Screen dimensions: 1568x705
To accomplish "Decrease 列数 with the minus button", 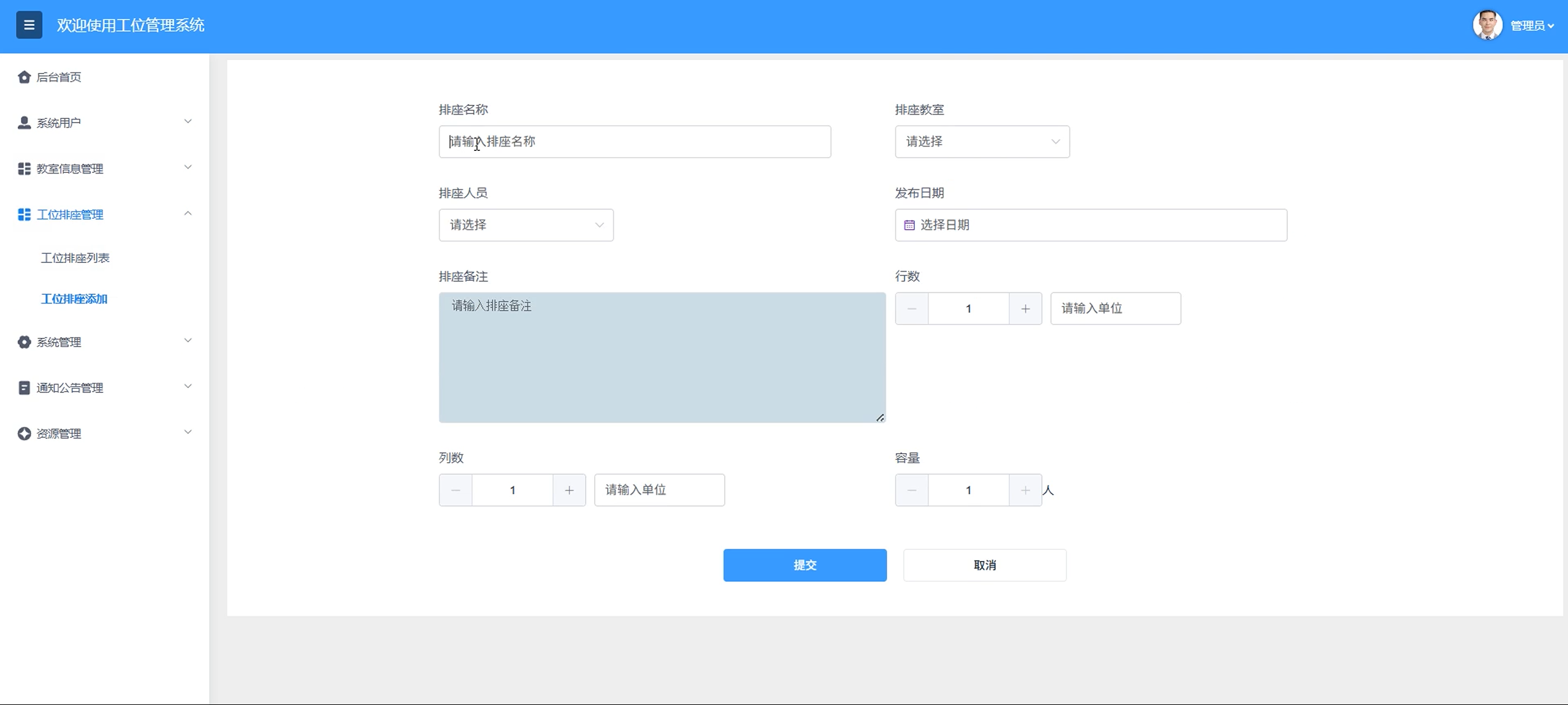I will pyautogui.click(x=456, y=490).
